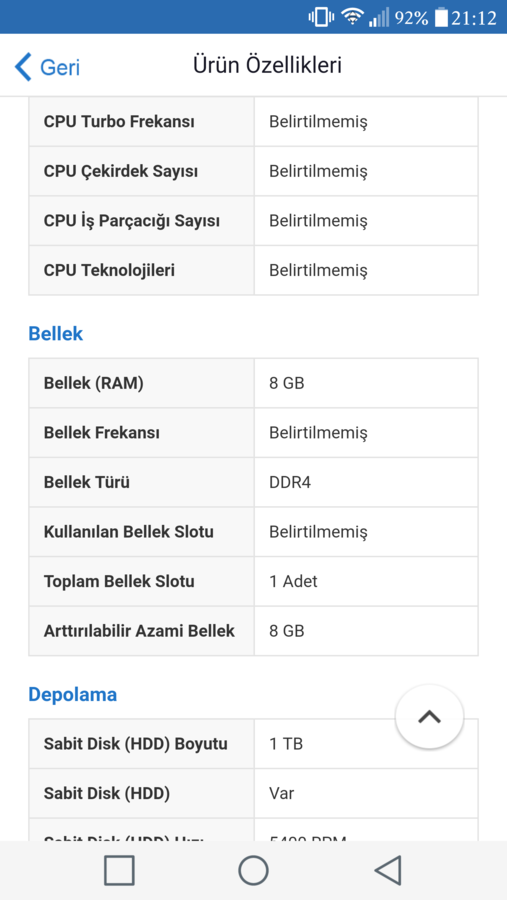The width and height of the screenshot is (507, 900).
Task: Tap the DDR4 value cell
Action: click(x=366, y=482)
